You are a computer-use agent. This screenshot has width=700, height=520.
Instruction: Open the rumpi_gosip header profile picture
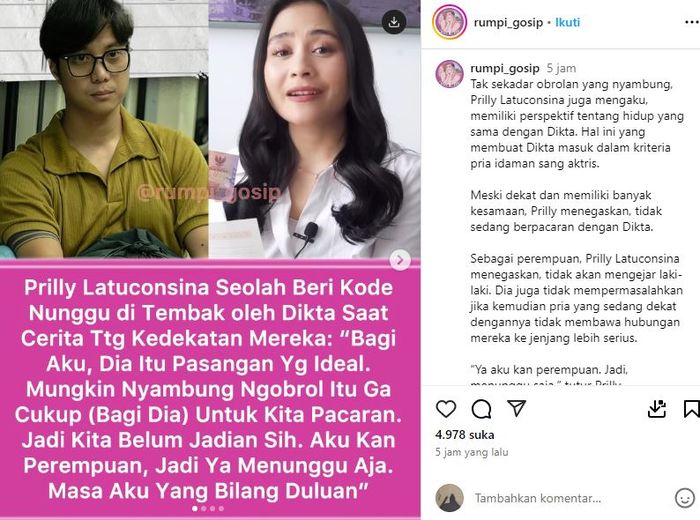[449, 22]
